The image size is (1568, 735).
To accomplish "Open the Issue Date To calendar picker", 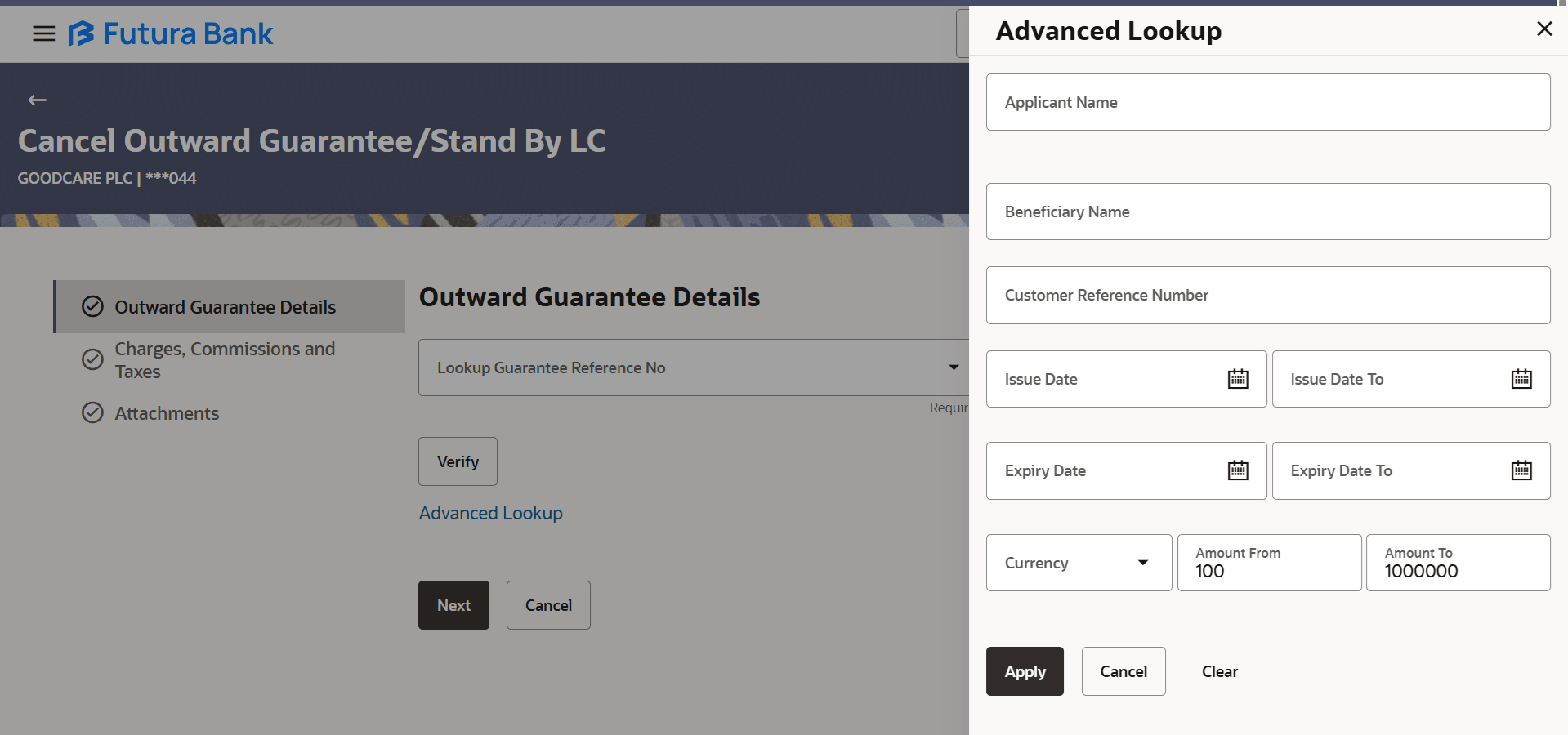I will pyautogui.click(x=1520, y=378).
